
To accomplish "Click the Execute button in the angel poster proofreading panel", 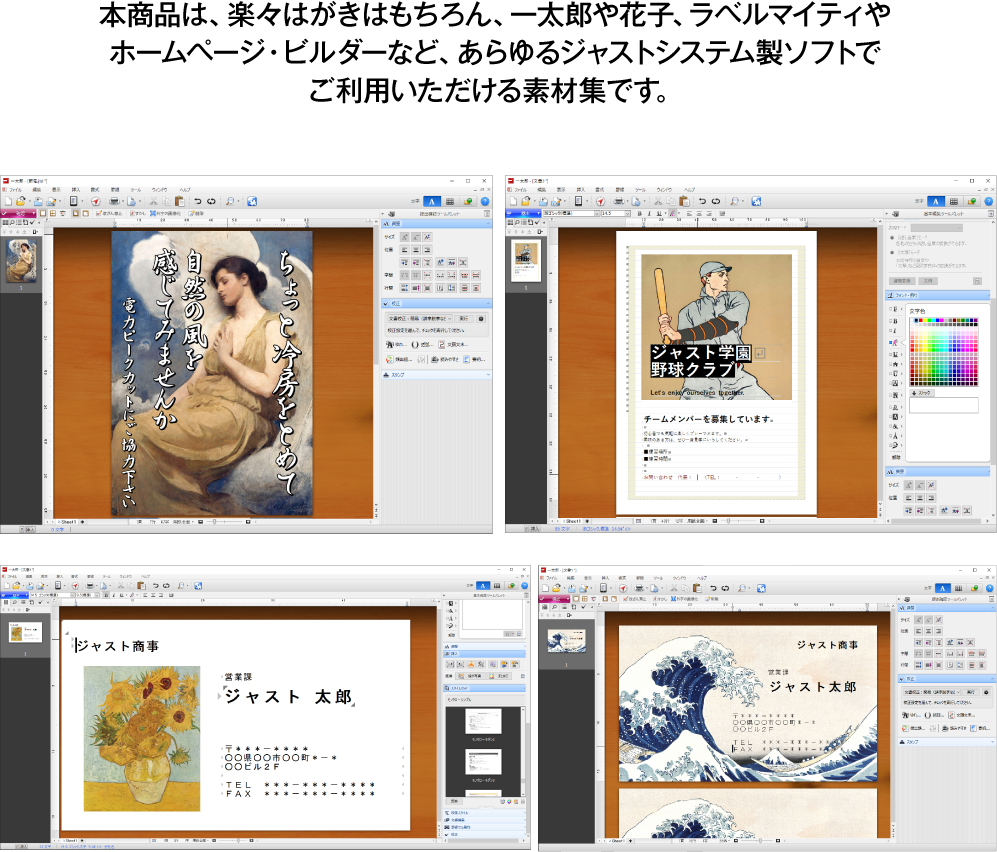I will coord(463,318).
